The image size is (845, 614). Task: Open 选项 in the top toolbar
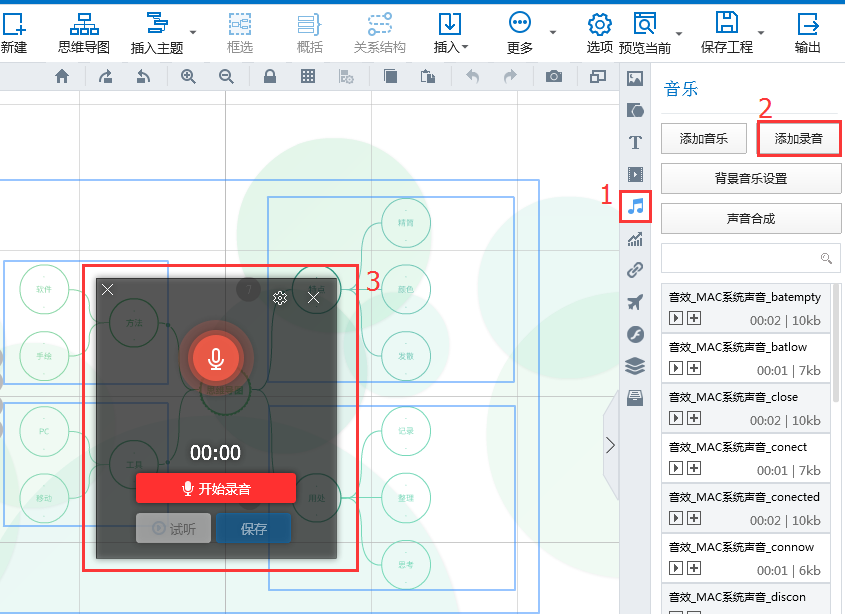(599, 32)
